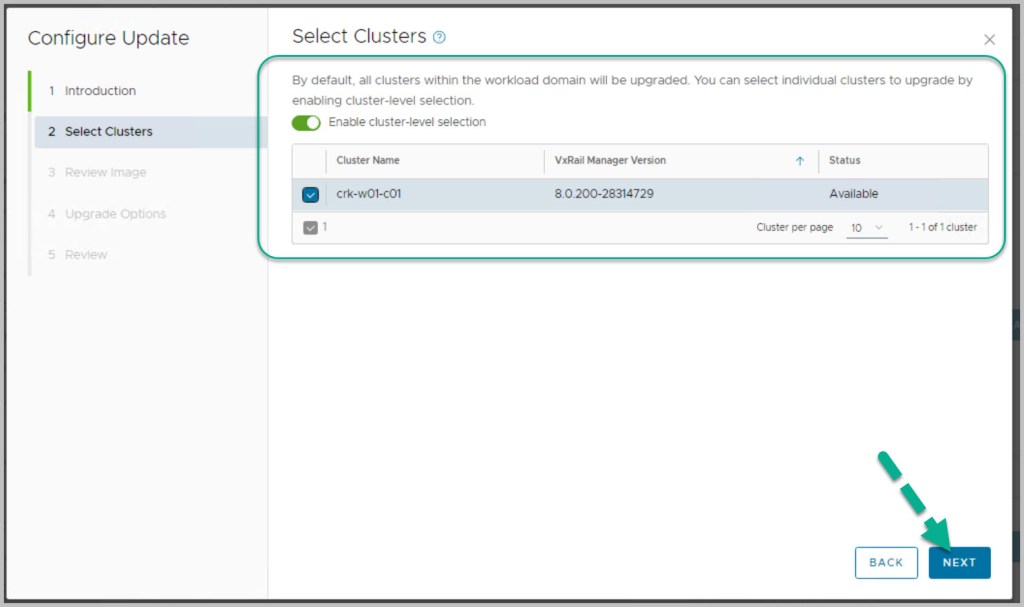Close the Configure Update dialog
1024x607 pixels.
click(989, 40)
